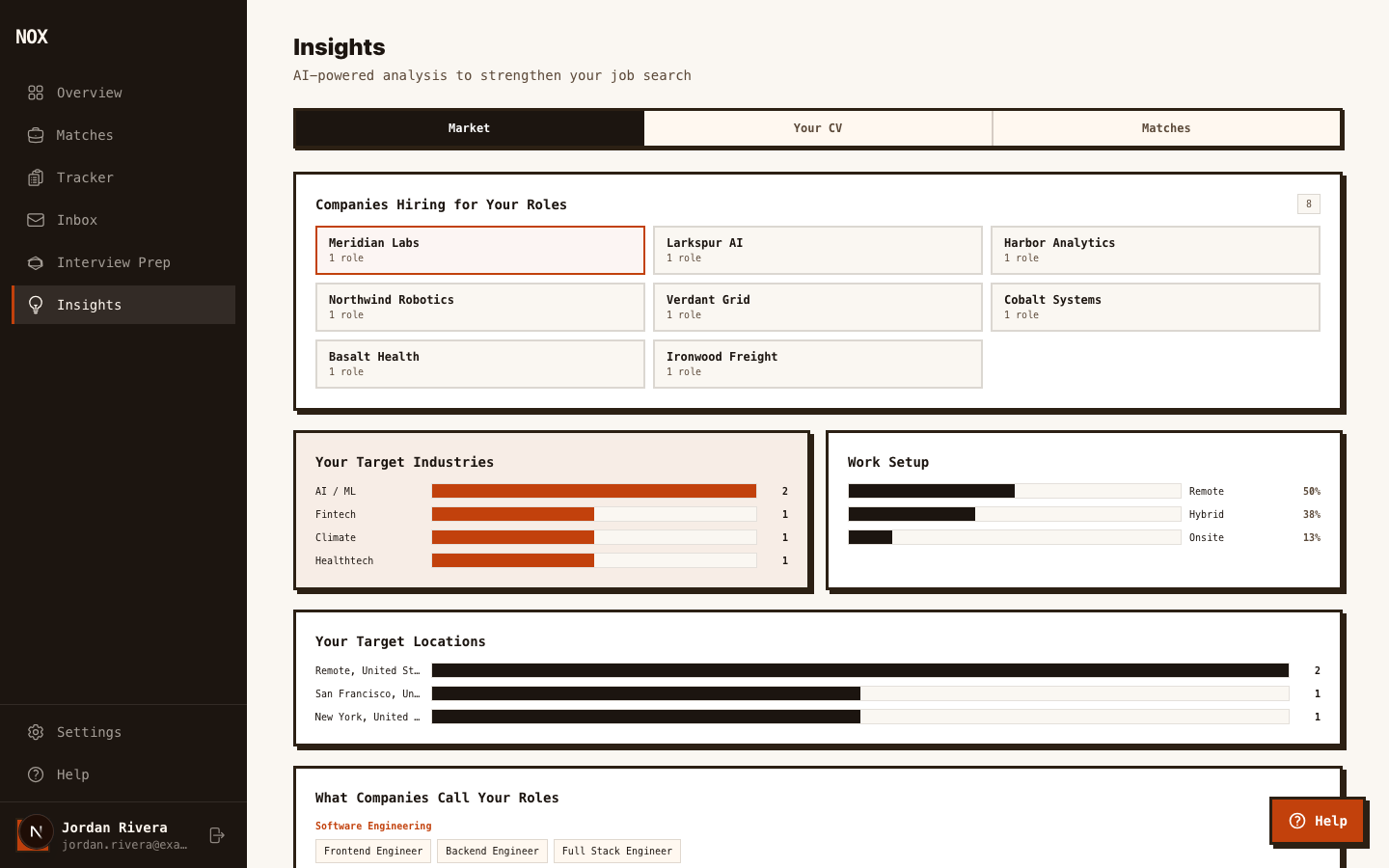Click the What Companies Call Your Roles heading
1389x868 pixels.
[x=437, y=798]
